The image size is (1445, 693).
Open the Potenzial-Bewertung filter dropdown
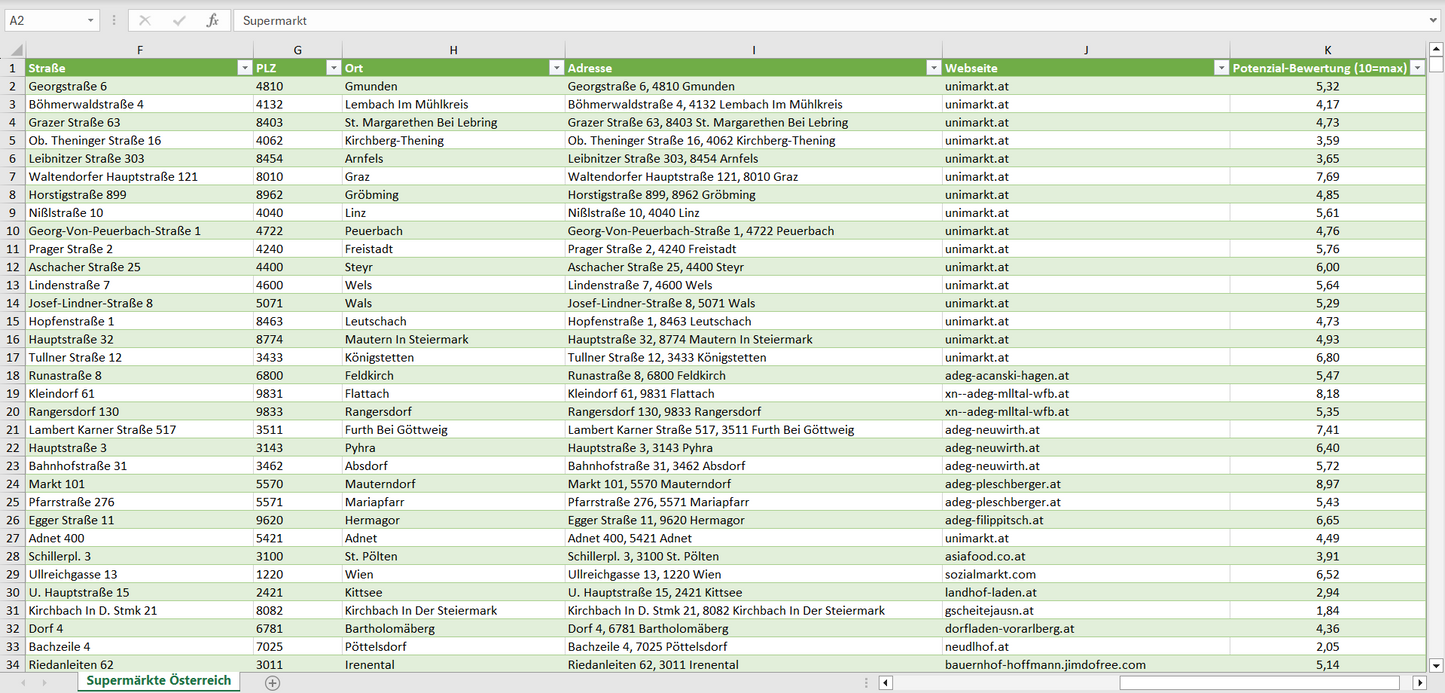pos(1417,68)
